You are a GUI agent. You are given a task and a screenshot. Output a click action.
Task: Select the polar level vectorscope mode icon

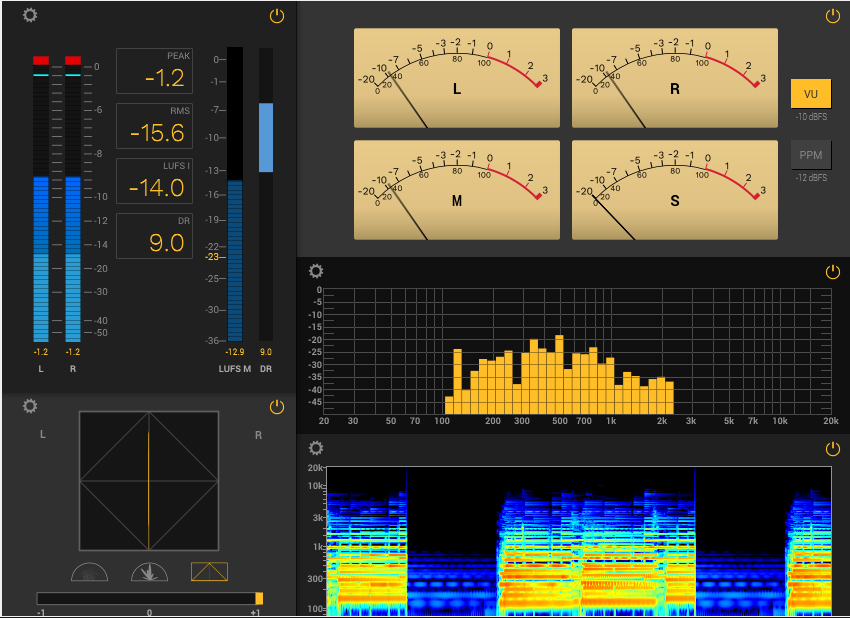149,572
